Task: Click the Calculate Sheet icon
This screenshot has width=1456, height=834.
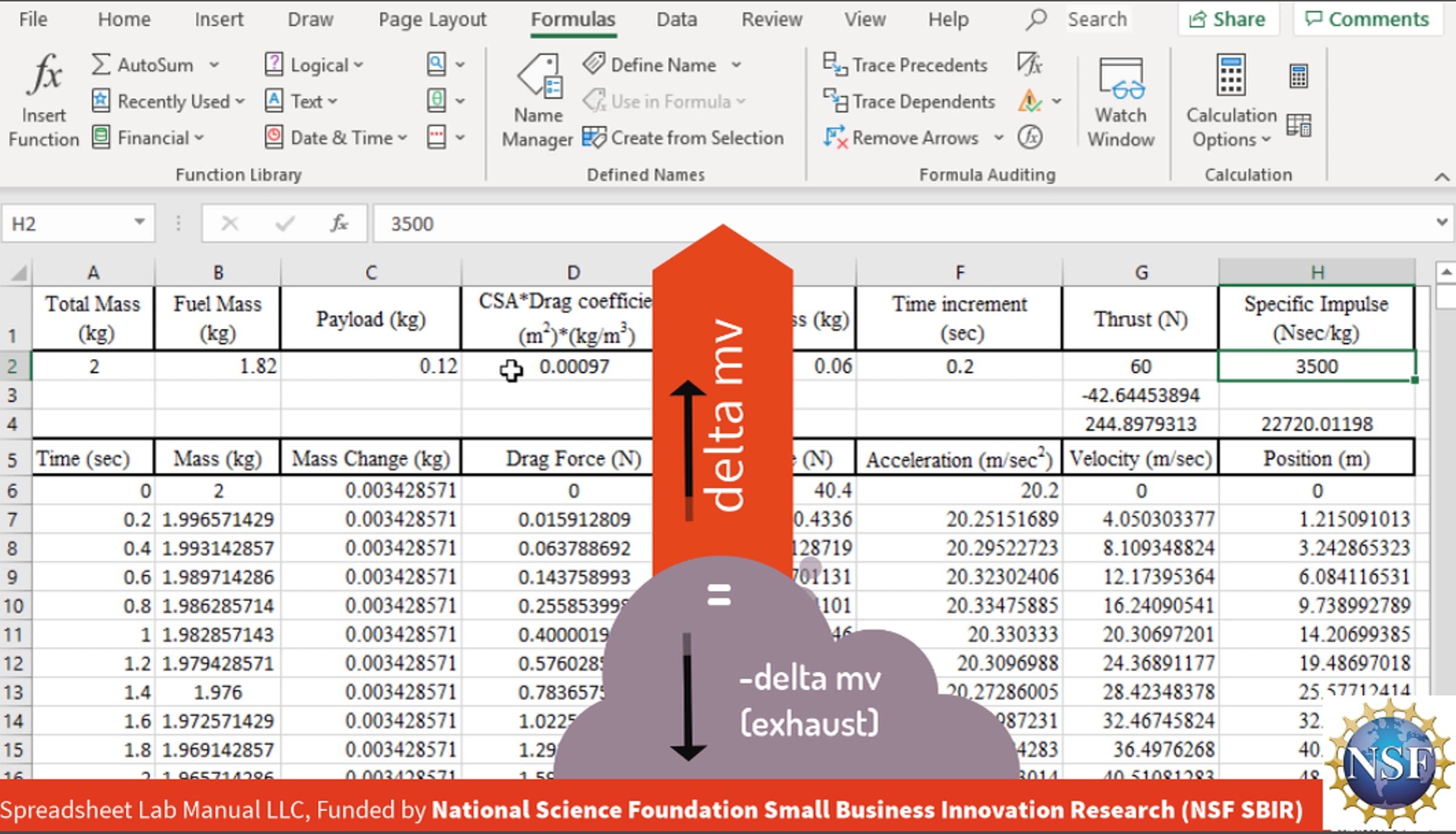Action: [x=1298, y=126]
